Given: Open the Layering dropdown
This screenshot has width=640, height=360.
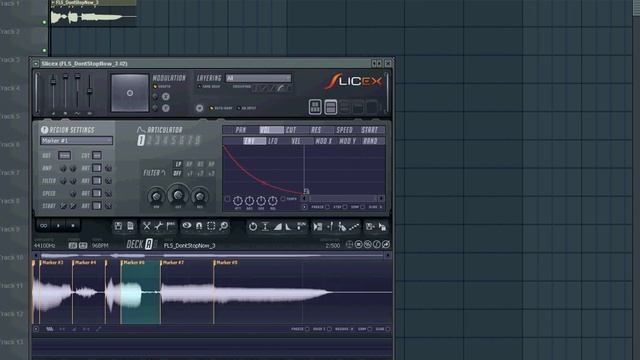Looking at the screenshot, I should click(259, 78).
